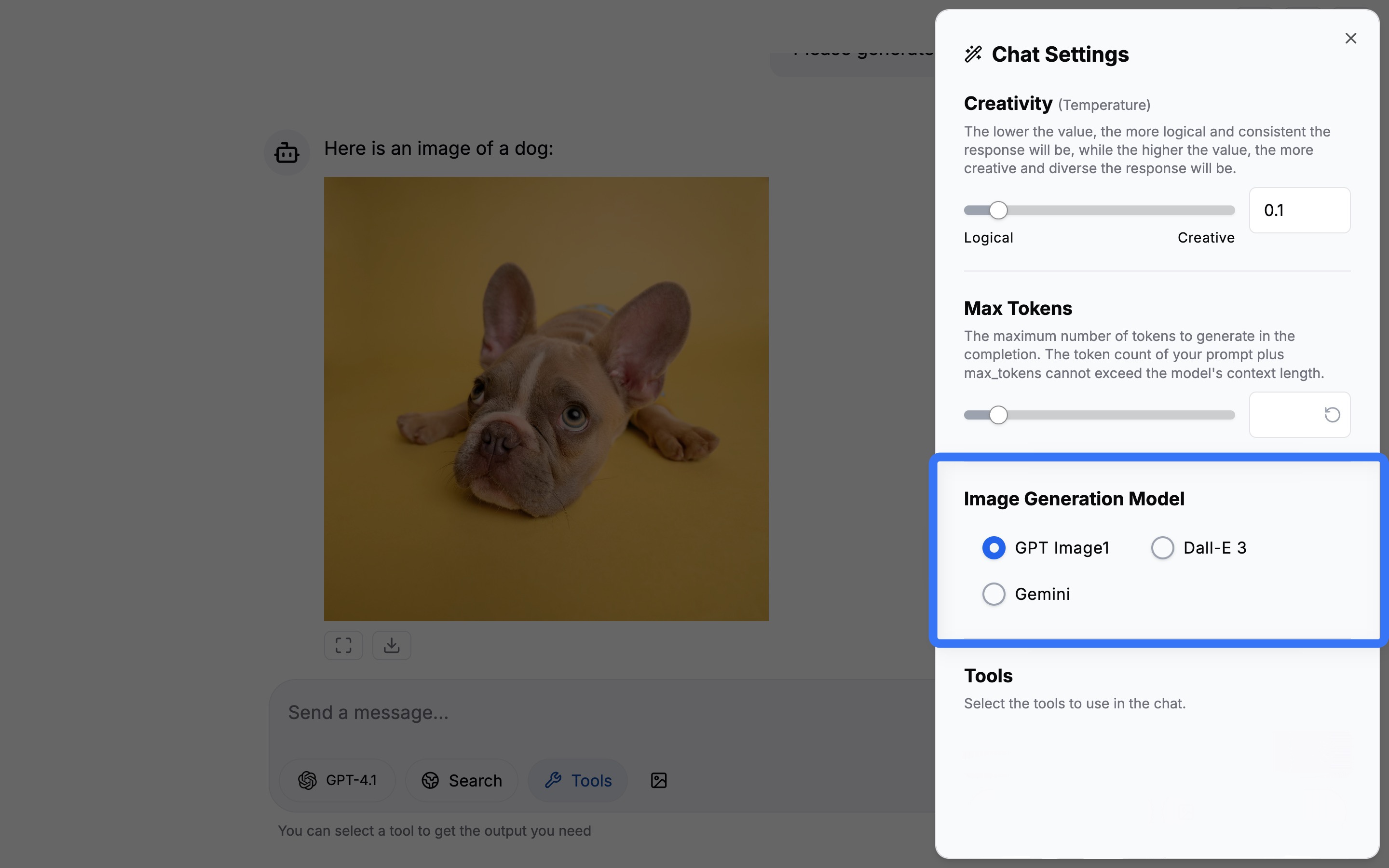Select the Dall-E 3 radio button
Screen dimensions: 1389x868
pos(1163,548)
